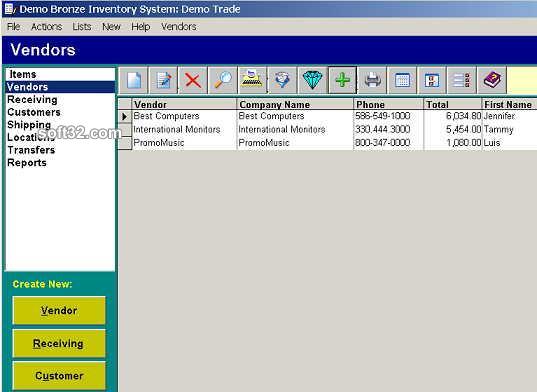Click the blue swirl refresh icon

(282, 80)
